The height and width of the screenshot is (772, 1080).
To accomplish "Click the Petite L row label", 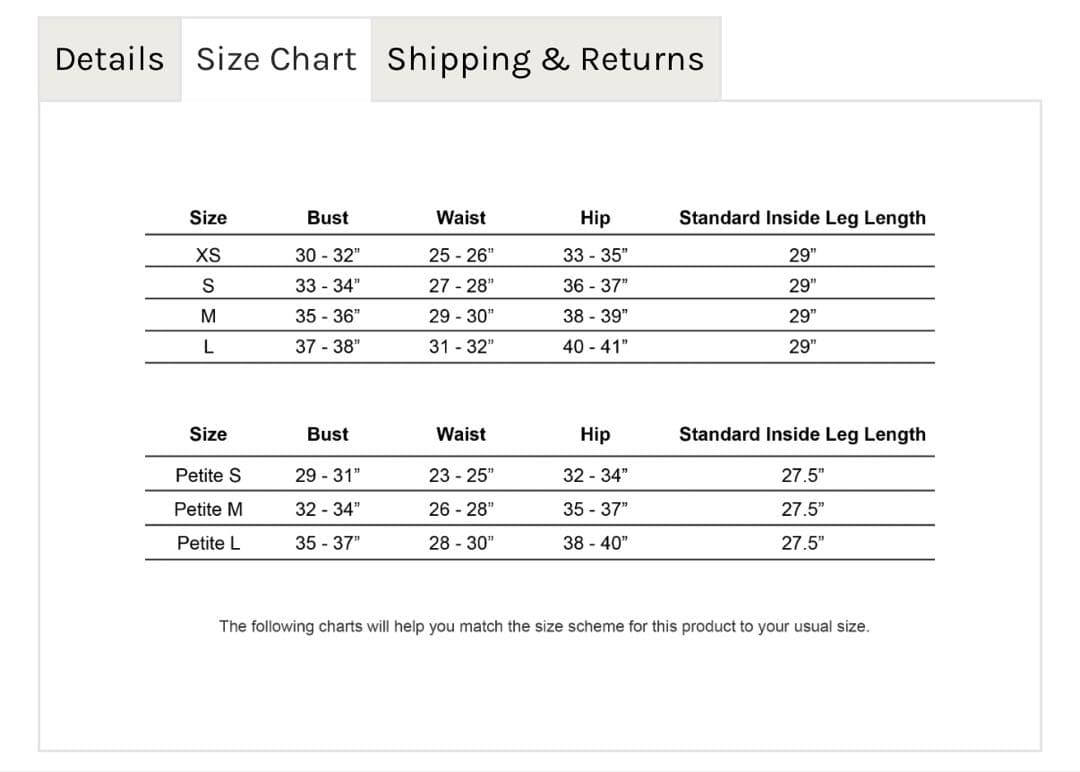I will 208,543.
